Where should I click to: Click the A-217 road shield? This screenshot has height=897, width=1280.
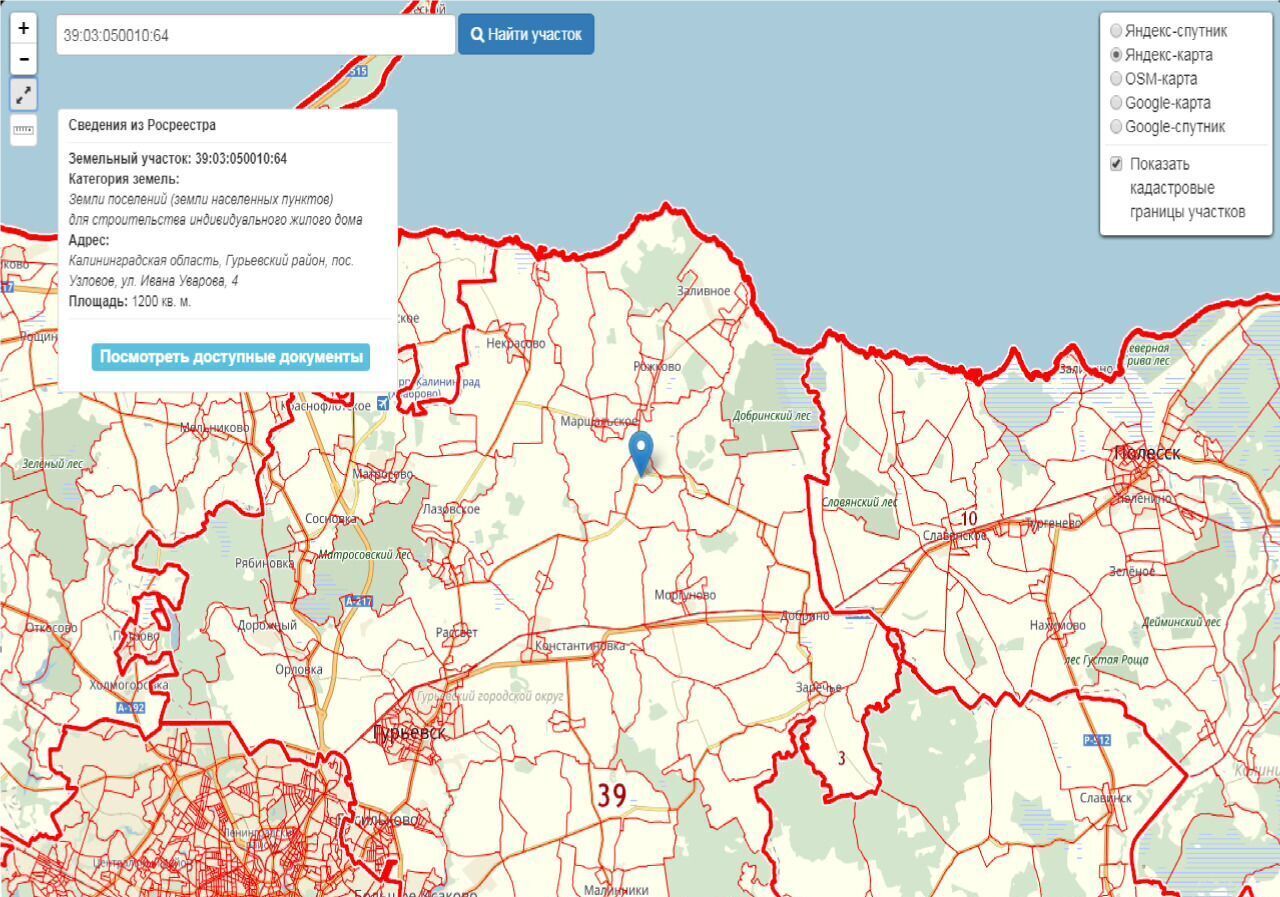(358, 601)
